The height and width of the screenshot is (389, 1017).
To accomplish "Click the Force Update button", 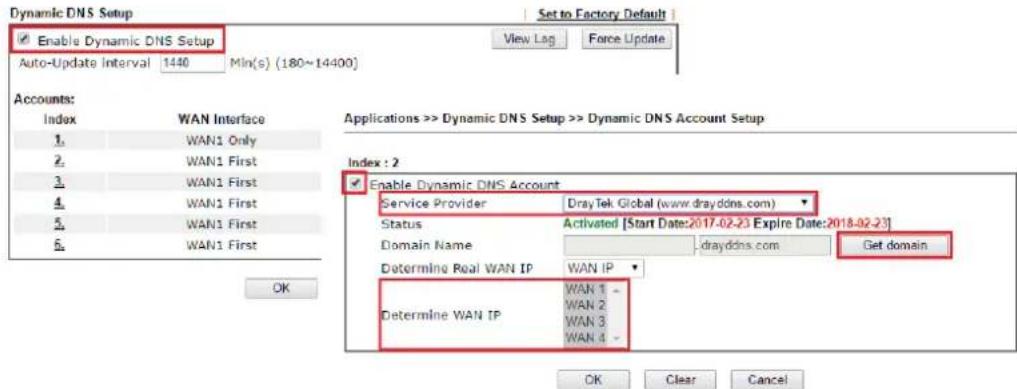I will coord(627,39).
